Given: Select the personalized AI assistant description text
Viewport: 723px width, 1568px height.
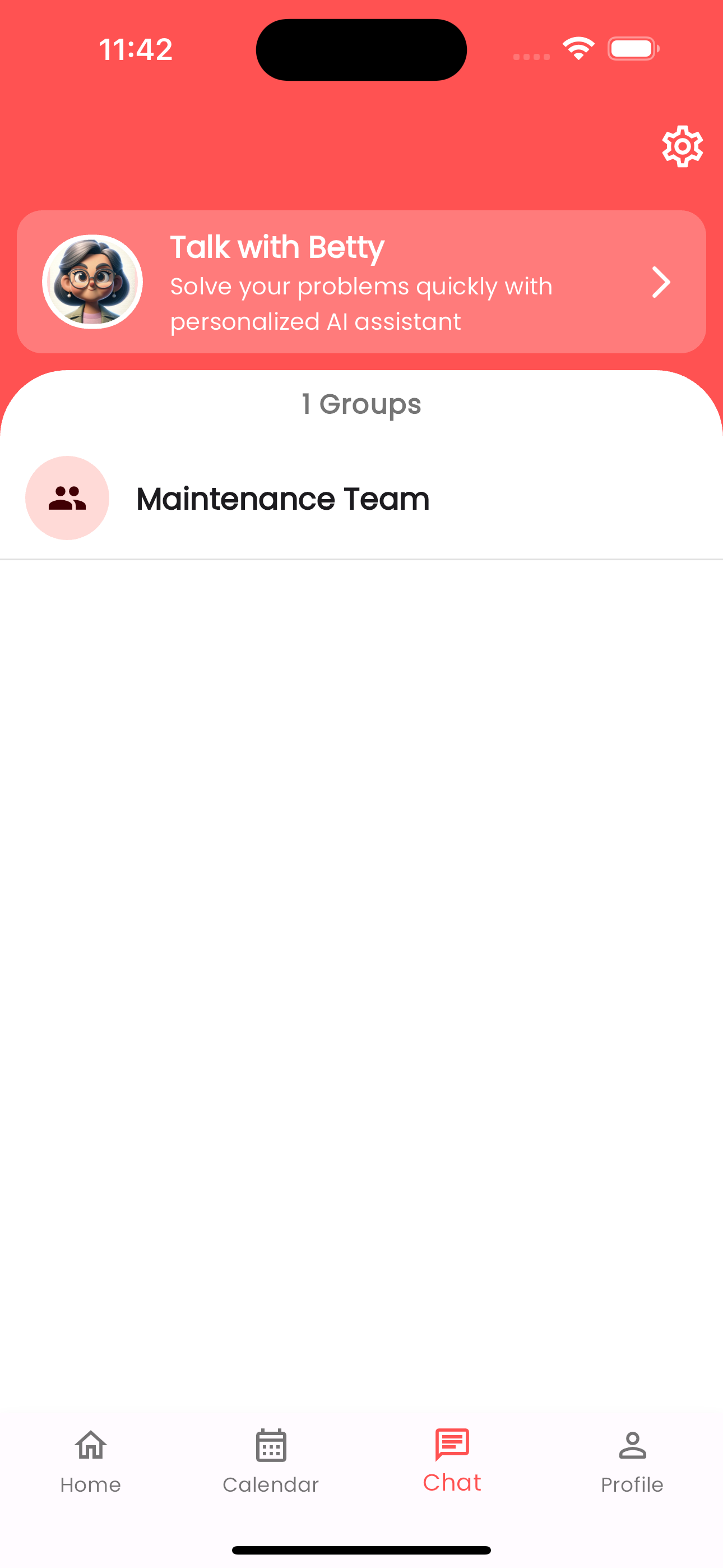Looking at the screenshot, I should 361,304.
